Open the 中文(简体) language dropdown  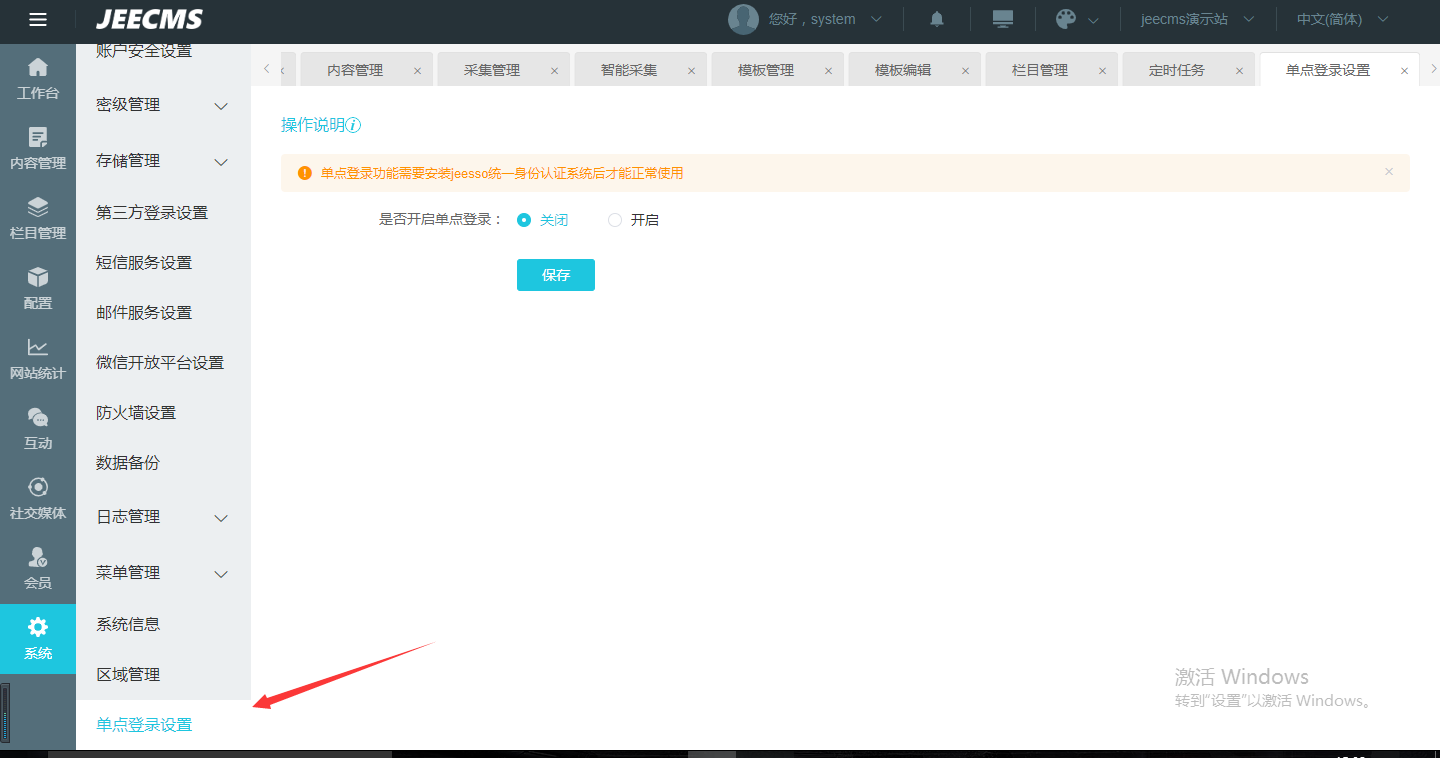click(x=1342, y=19)
